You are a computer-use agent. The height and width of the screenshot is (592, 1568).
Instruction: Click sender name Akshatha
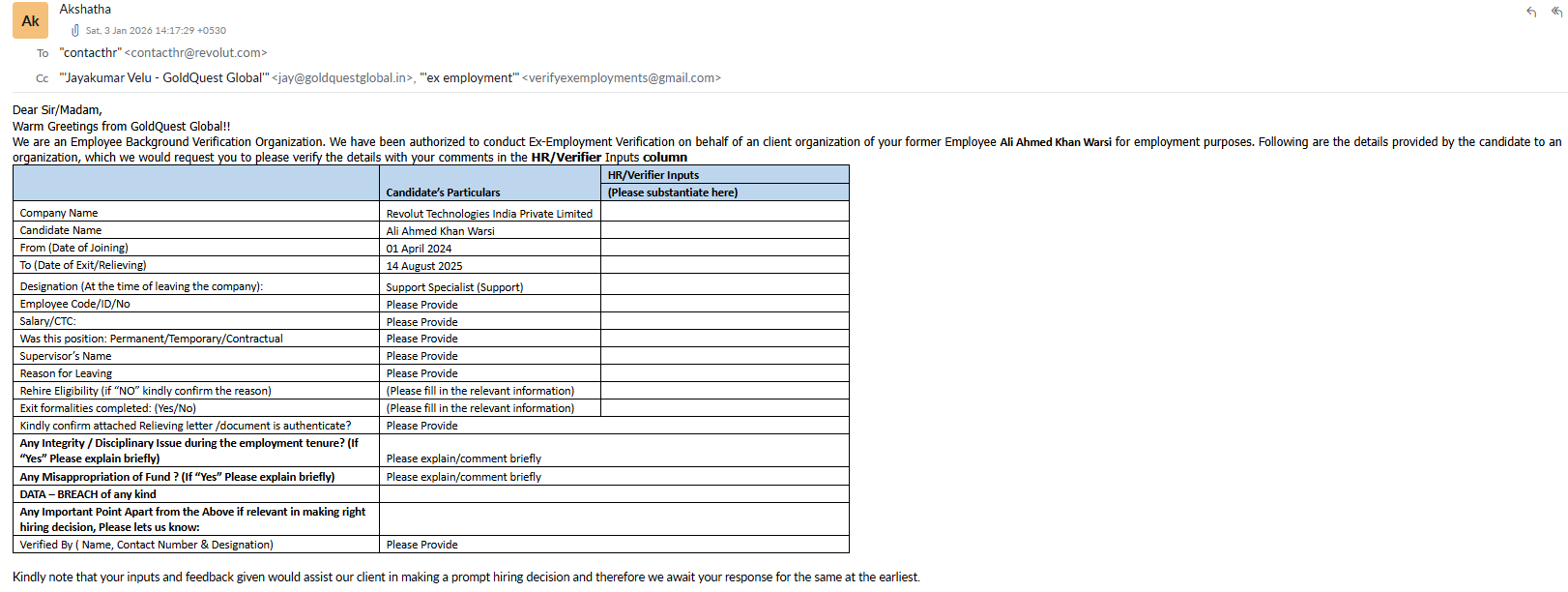point(85,9)
